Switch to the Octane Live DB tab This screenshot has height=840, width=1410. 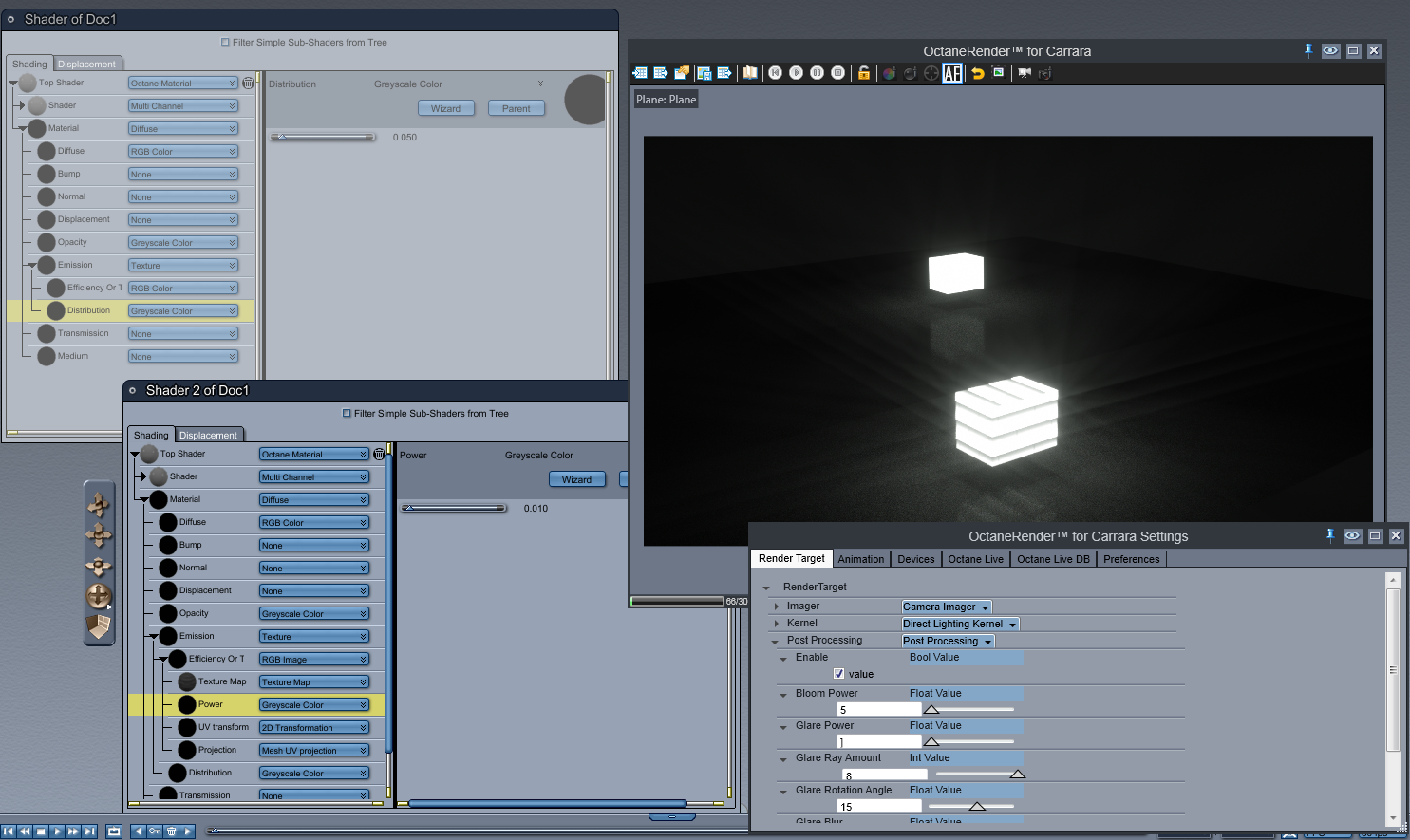(x=1054, y=559)
